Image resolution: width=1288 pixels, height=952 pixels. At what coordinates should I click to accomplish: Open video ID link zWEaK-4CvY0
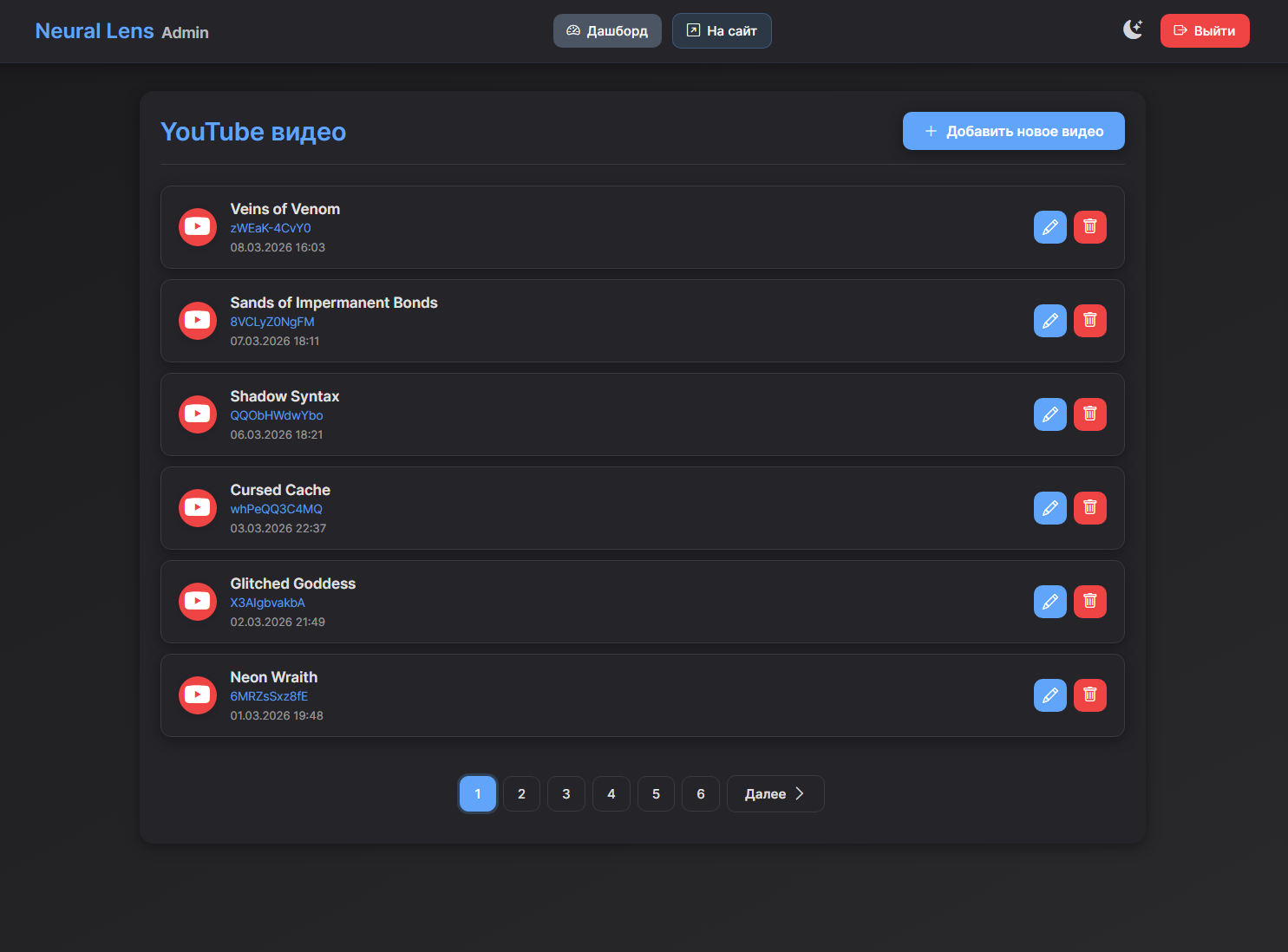pos(271,228)
